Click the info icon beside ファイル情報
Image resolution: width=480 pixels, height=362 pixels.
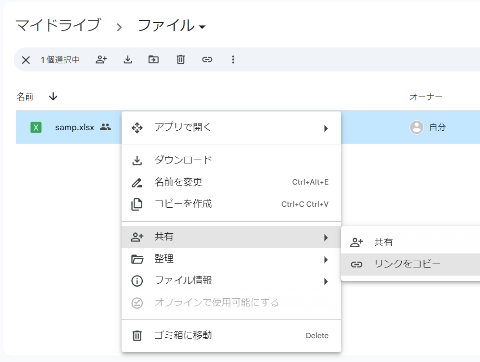point(137,281)
